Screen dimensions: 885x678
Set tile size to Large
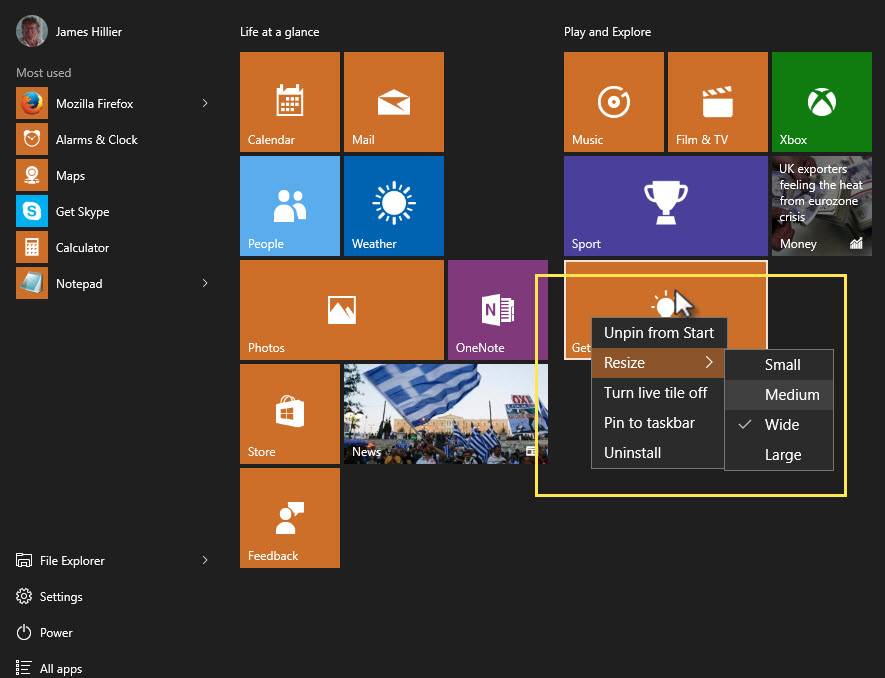pyautogui.click(x=779, y=454)
